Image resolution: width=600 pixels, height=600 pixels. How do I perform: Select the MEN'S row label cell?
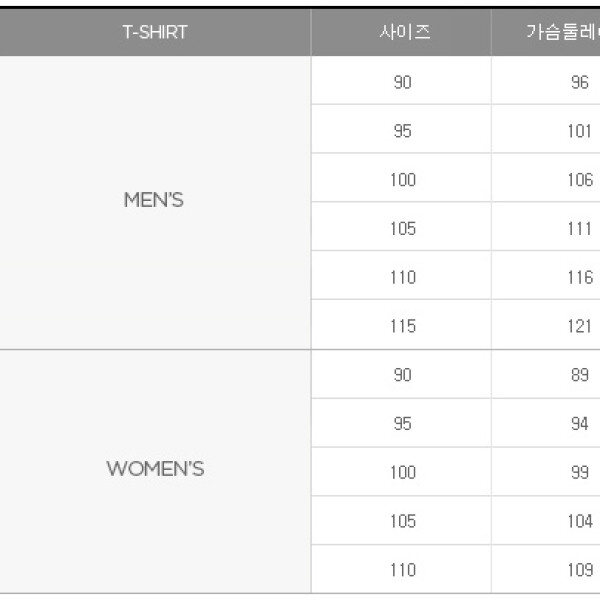click(x=154, y=200)
